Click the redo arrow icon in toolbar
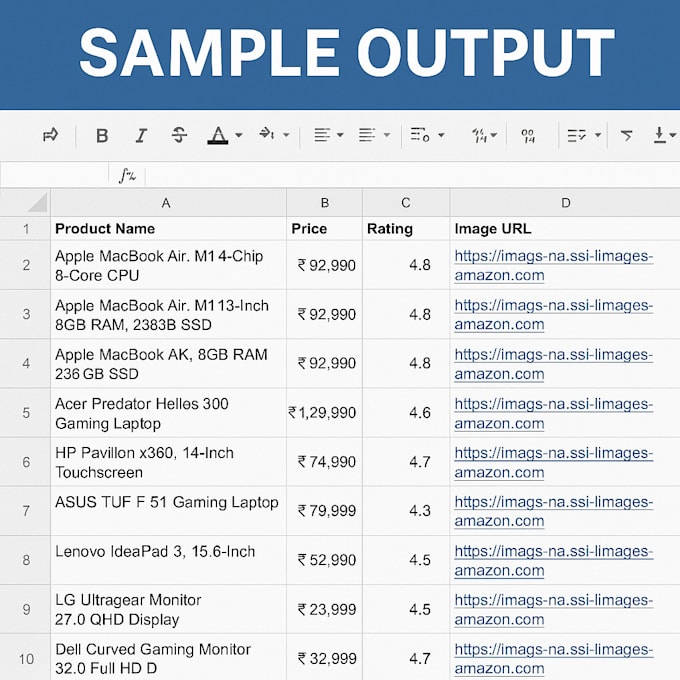This screenshot has width=680, height=680. pyautogui.click(x=51, y=135)
